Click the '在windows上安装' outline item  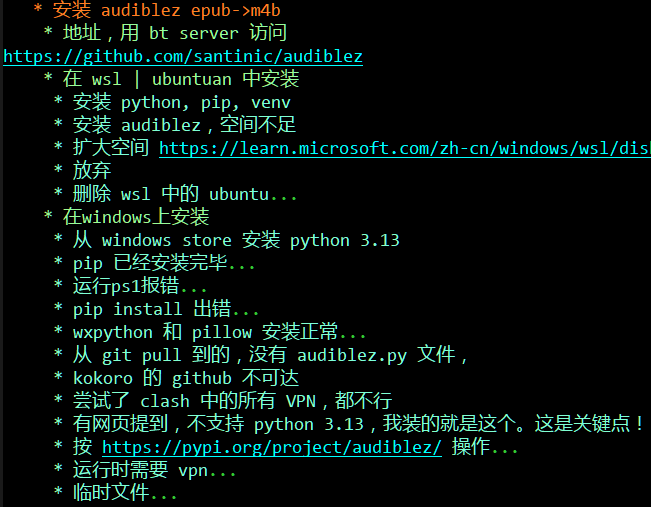coord(136,217)
